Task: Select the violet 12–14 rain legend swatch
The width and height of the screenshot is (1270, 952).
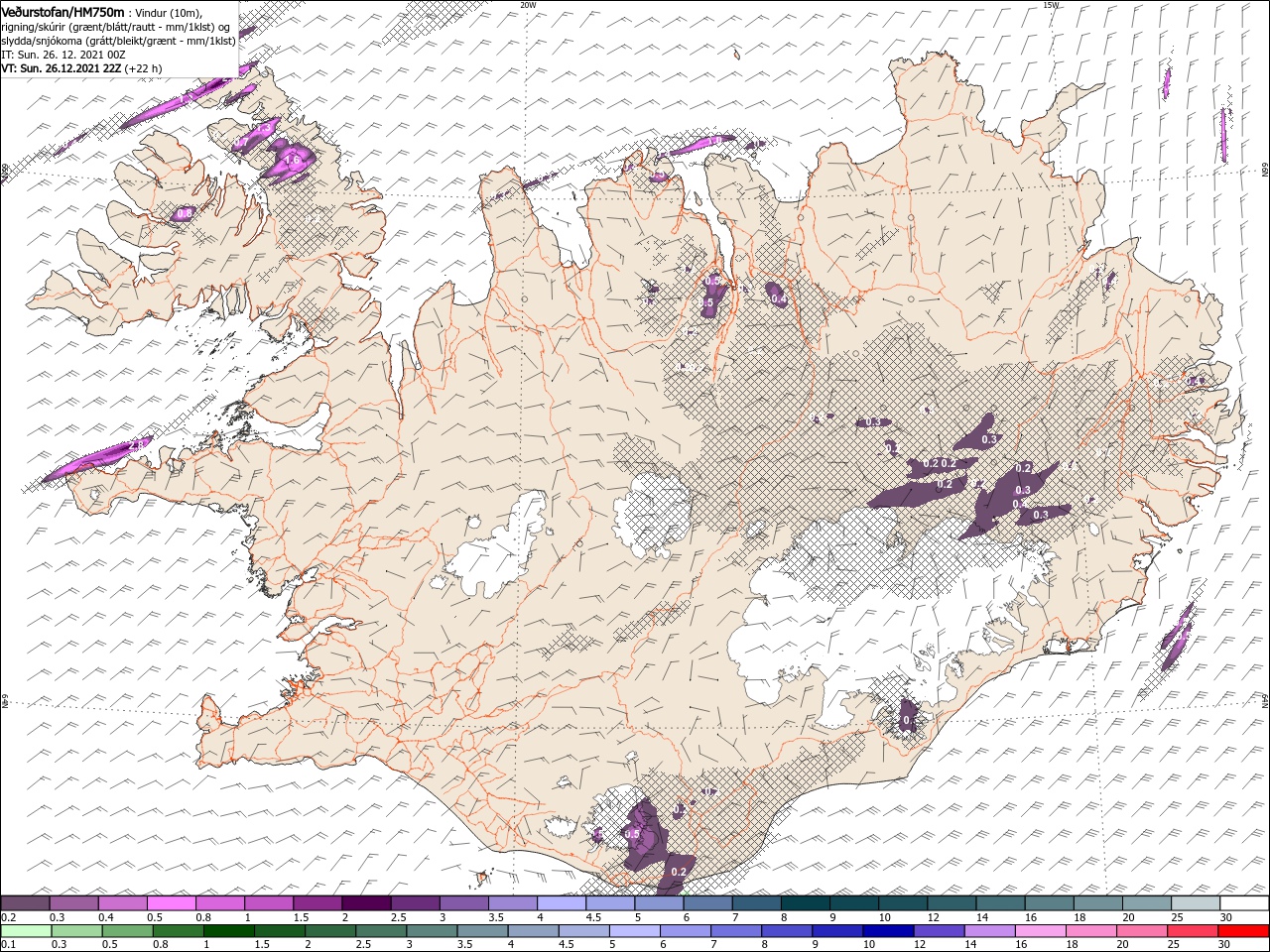Action: click(938, 931)
